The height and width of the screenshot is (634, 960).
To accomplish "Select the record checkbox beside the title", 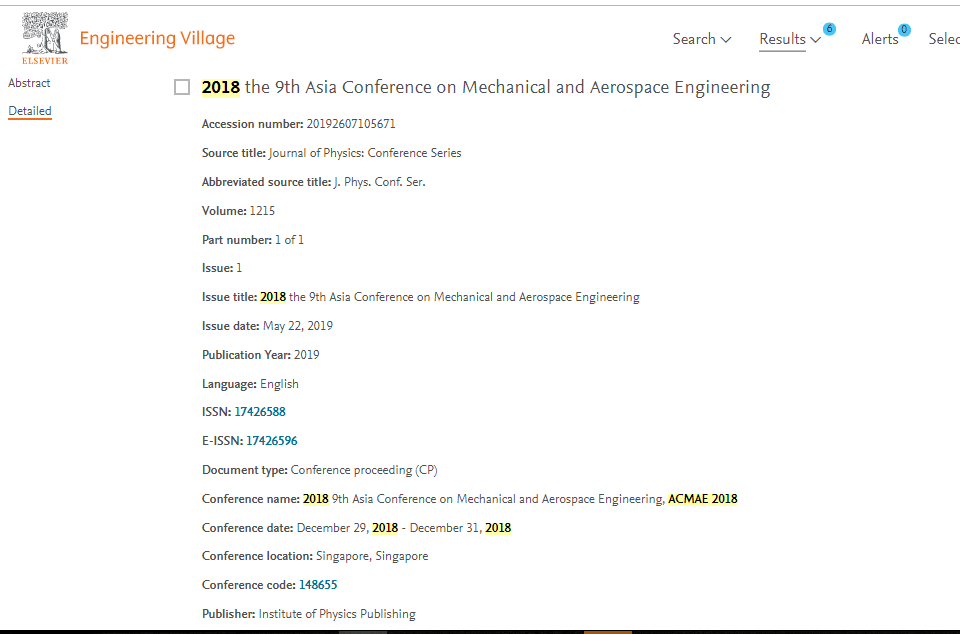I will 182,87.
